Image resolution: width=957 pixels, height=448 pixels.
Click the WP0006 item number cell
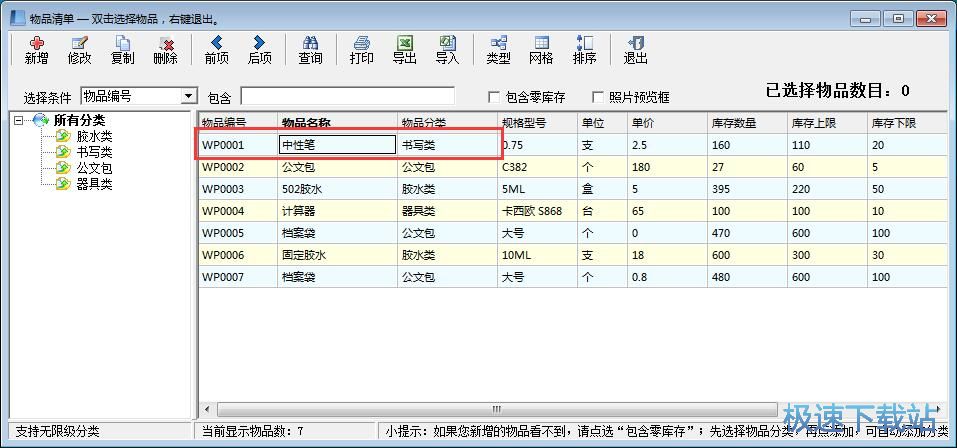coord(238,255)
